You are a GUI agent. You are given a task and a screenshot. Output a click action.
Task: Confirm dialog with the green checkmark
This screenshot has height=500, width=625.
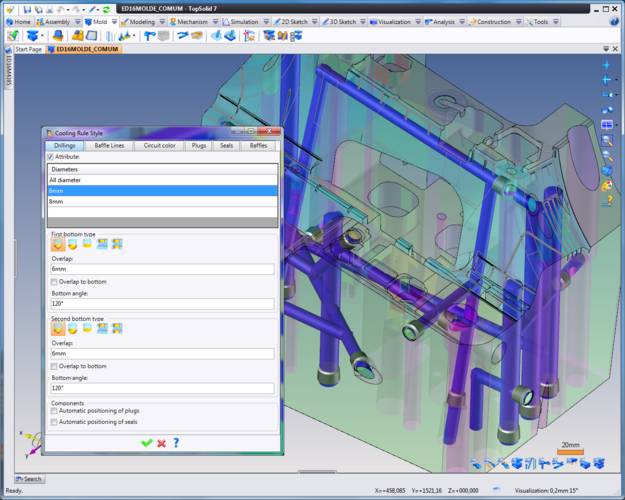pos(146,442)
